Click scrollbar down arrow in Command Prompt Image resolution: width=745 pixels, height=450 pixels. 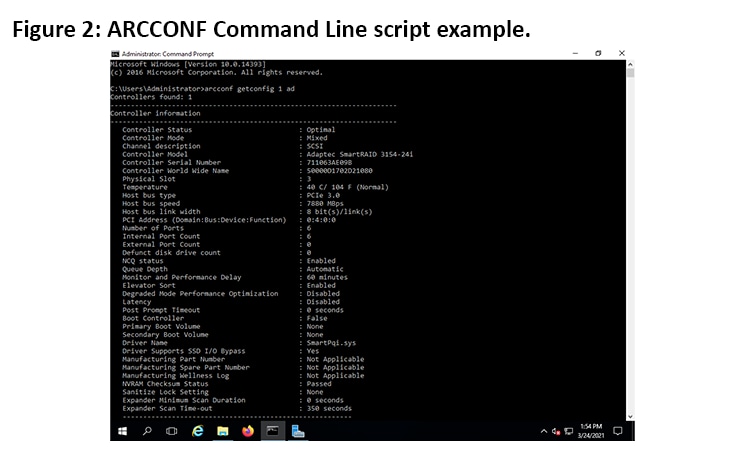tap(630, 416)
